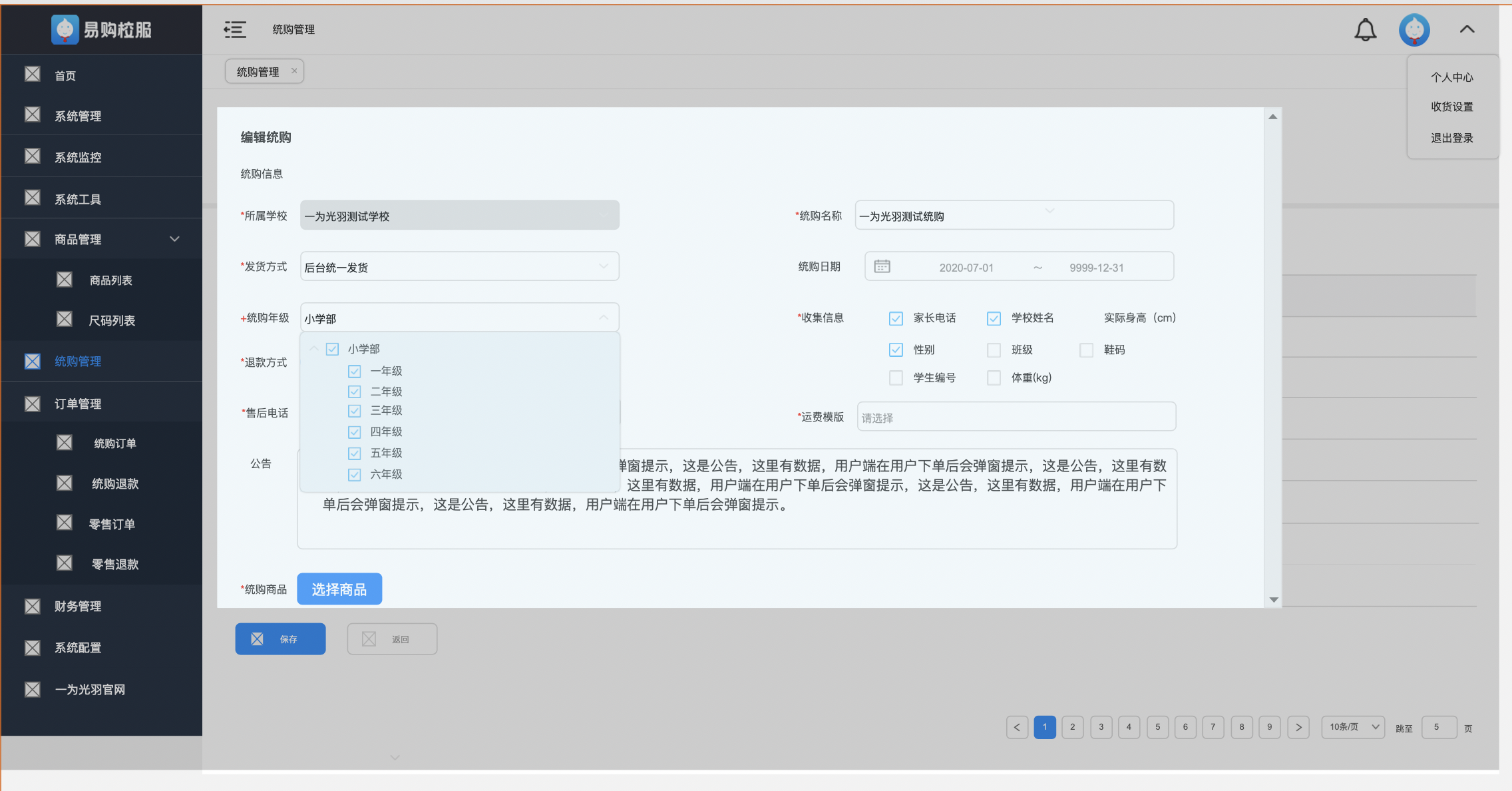The width and height of the screenshot is (1512, 791).
Task: Go to the previous page arrow
Action: click(x=1017, y=727)
